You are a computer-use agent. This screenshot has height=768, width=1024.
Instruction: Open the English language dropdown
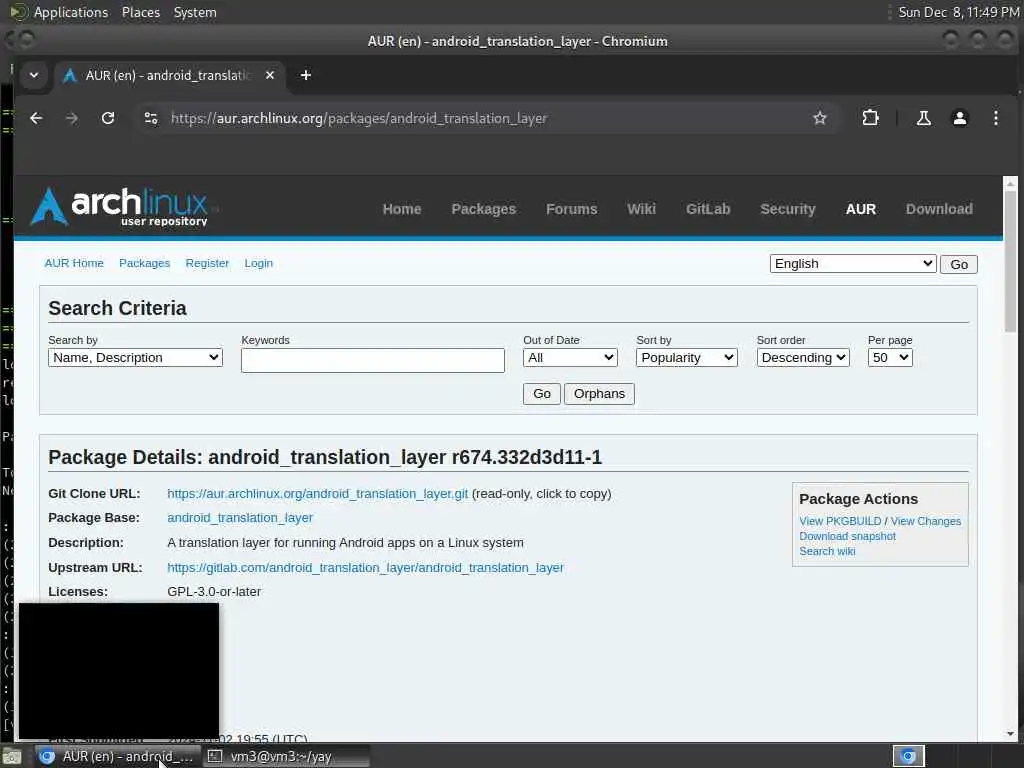click(853, 264)
